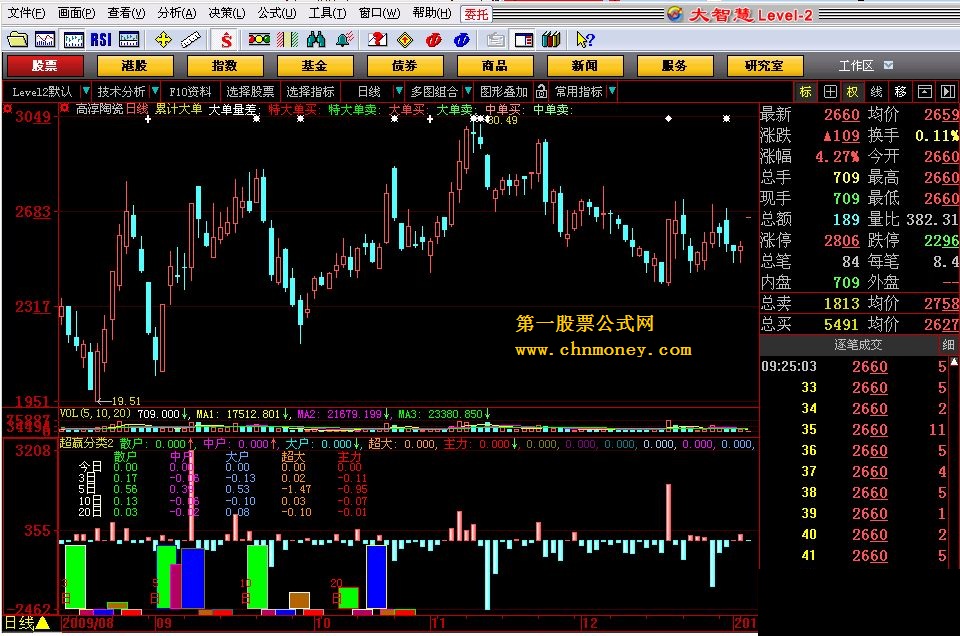The image size is (960, 636).
Task: Click the red dollar sign icon
Action: [227, 40]
